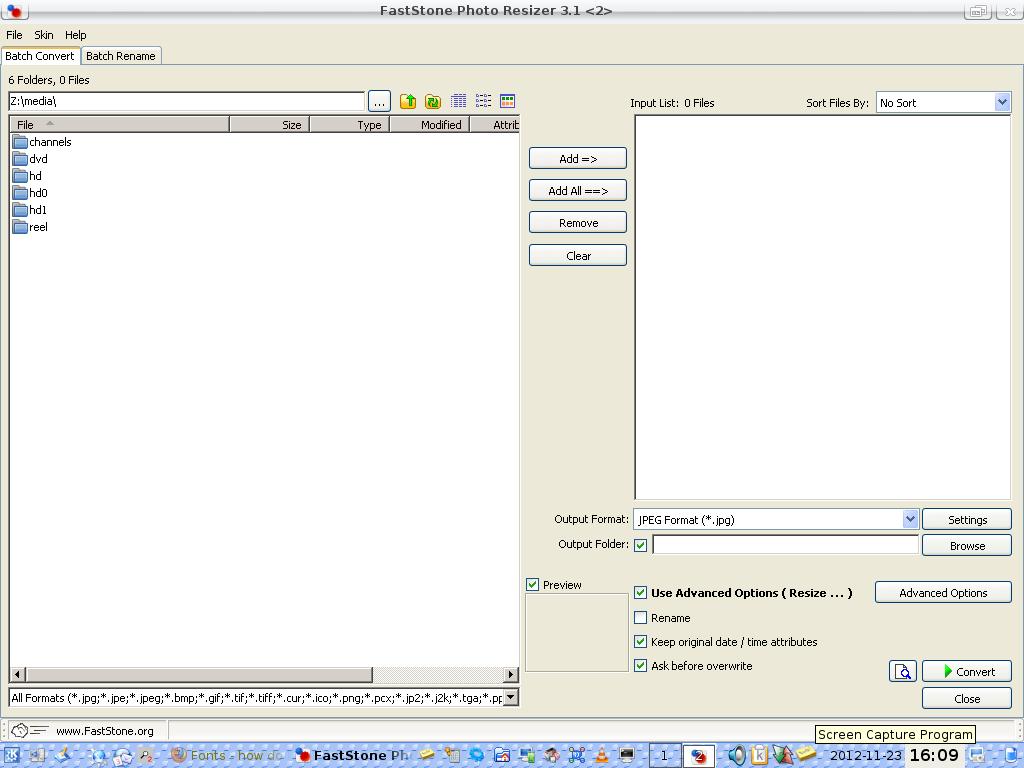
Task: Click into the Z:\media\ path field
Action: point(187,101)
